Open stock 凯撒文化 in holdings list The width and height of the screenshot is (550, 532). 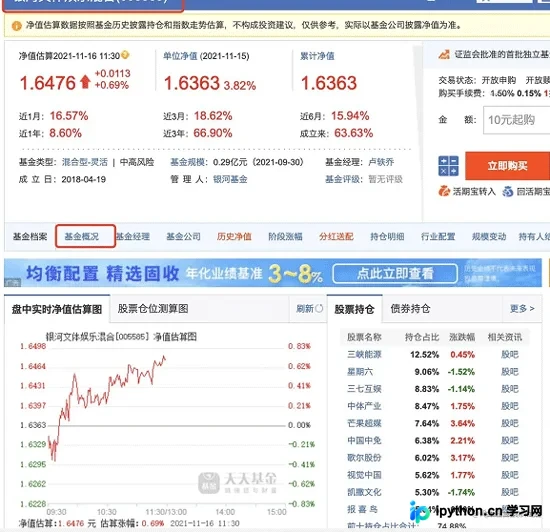[364, 492]
